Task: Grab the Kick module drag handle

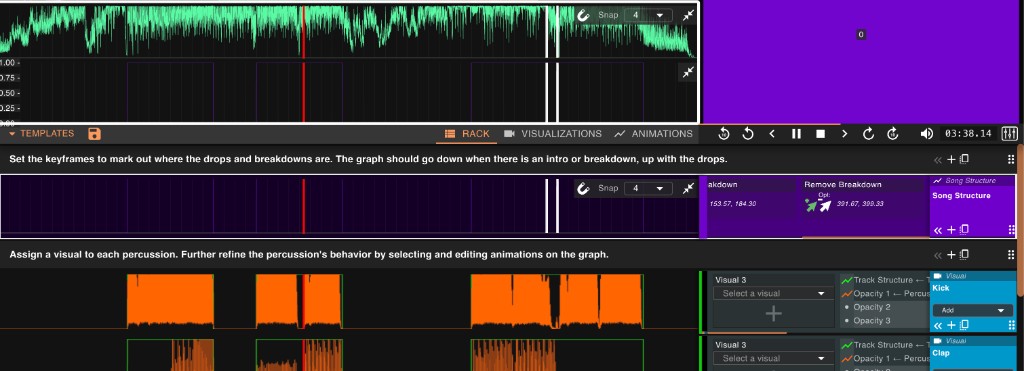Action: (x=1012, y=325)
